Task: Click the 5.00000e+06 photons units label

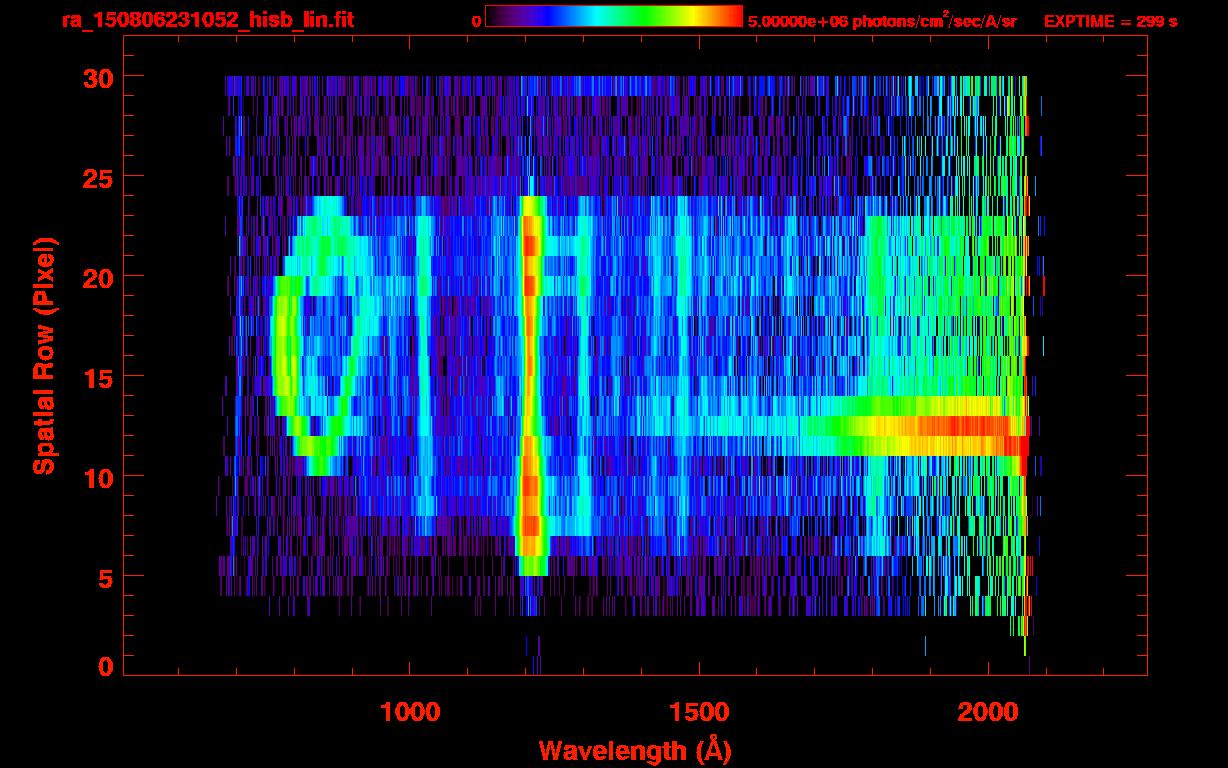Action: (882, 21)
